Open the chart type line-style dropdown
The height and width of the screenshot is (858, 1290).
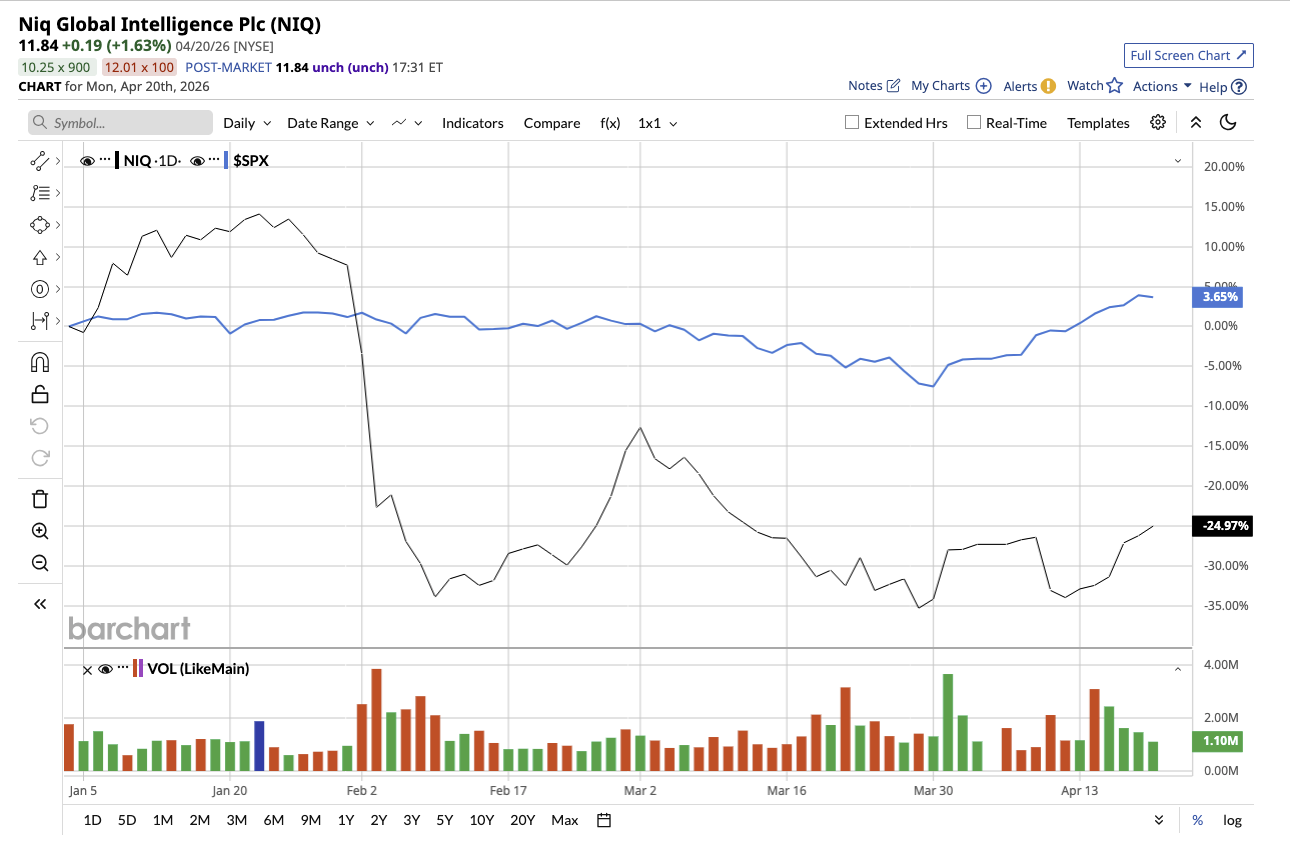point(407,123)
